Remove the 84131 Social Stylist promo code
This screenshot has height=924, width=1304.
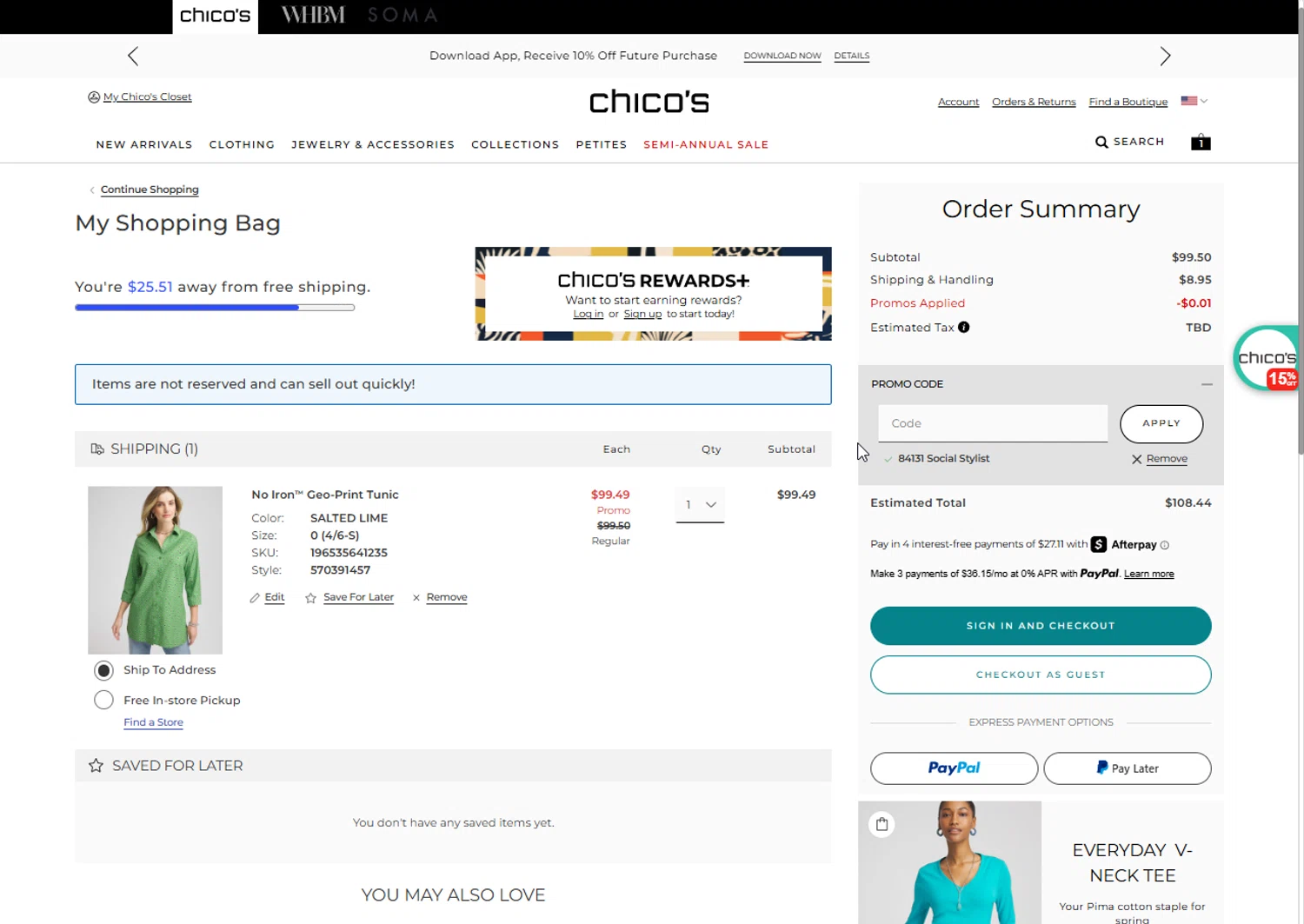[x=1167, y=459]
